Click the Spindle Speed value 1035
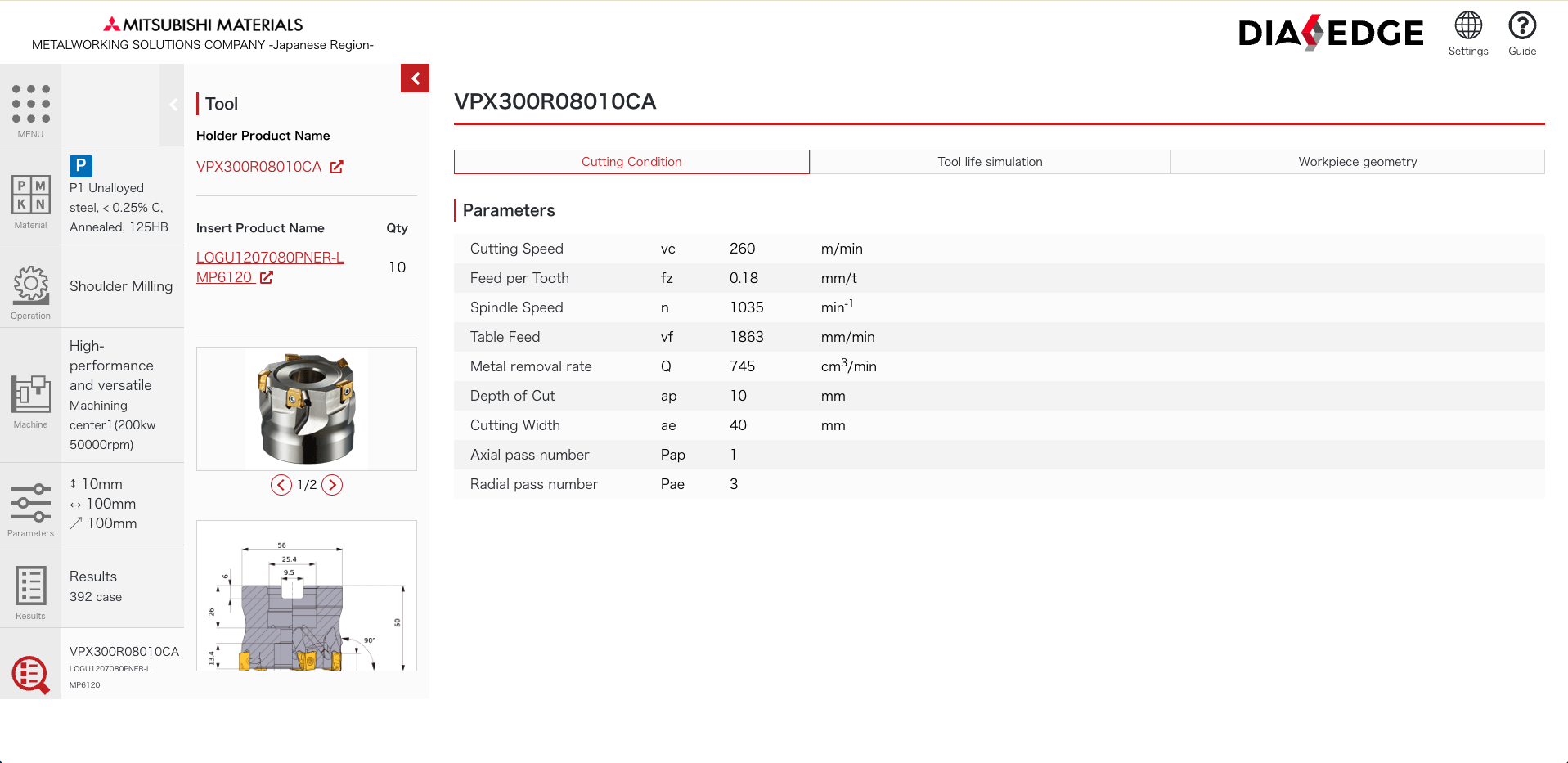This screenshot has width=1568, height=763. 747,307
